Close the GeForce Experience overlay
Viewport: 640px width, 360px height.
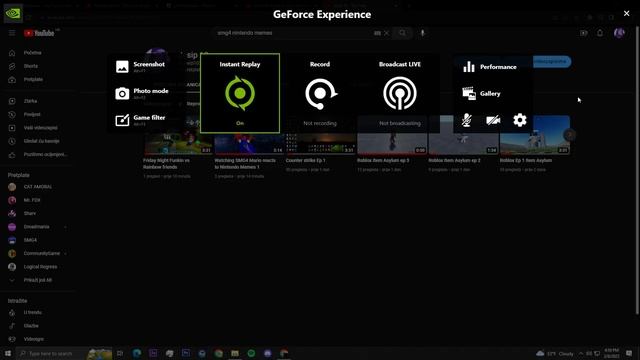[627, 13]
